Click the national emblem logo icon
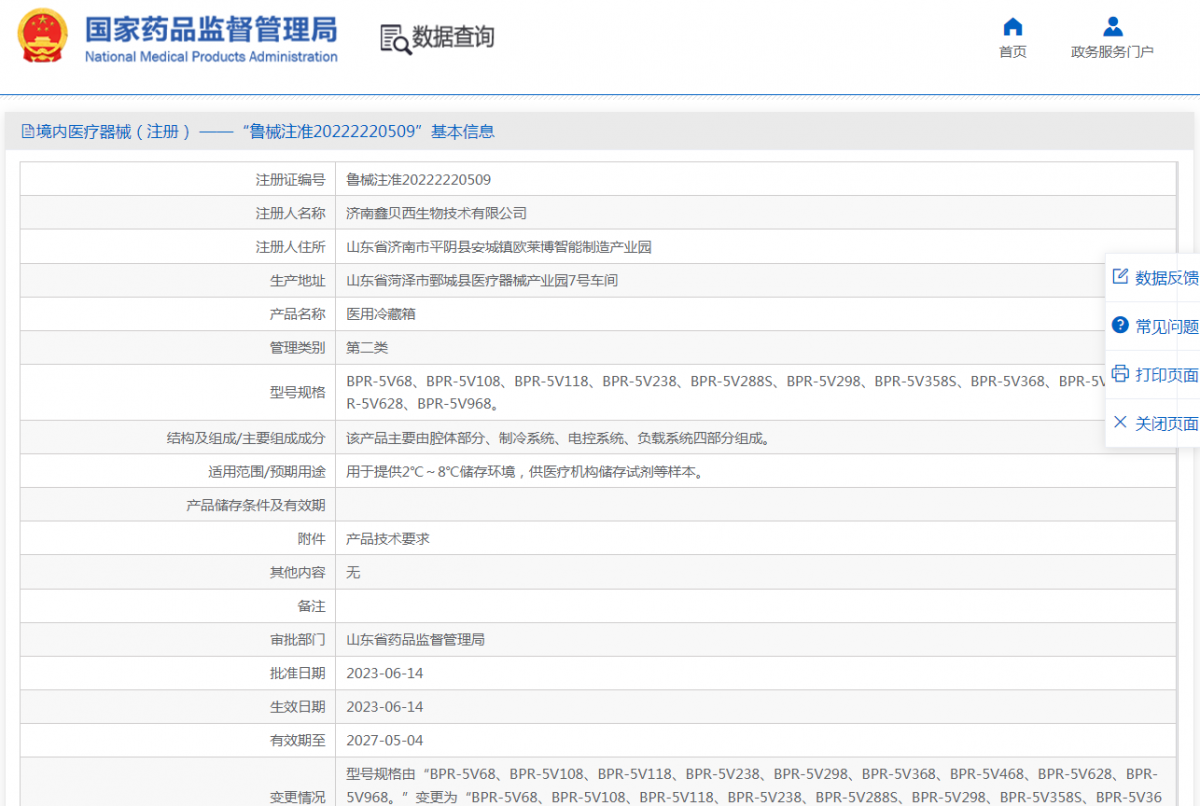This screenshot has height=806, width=1200. pos(42,38)
